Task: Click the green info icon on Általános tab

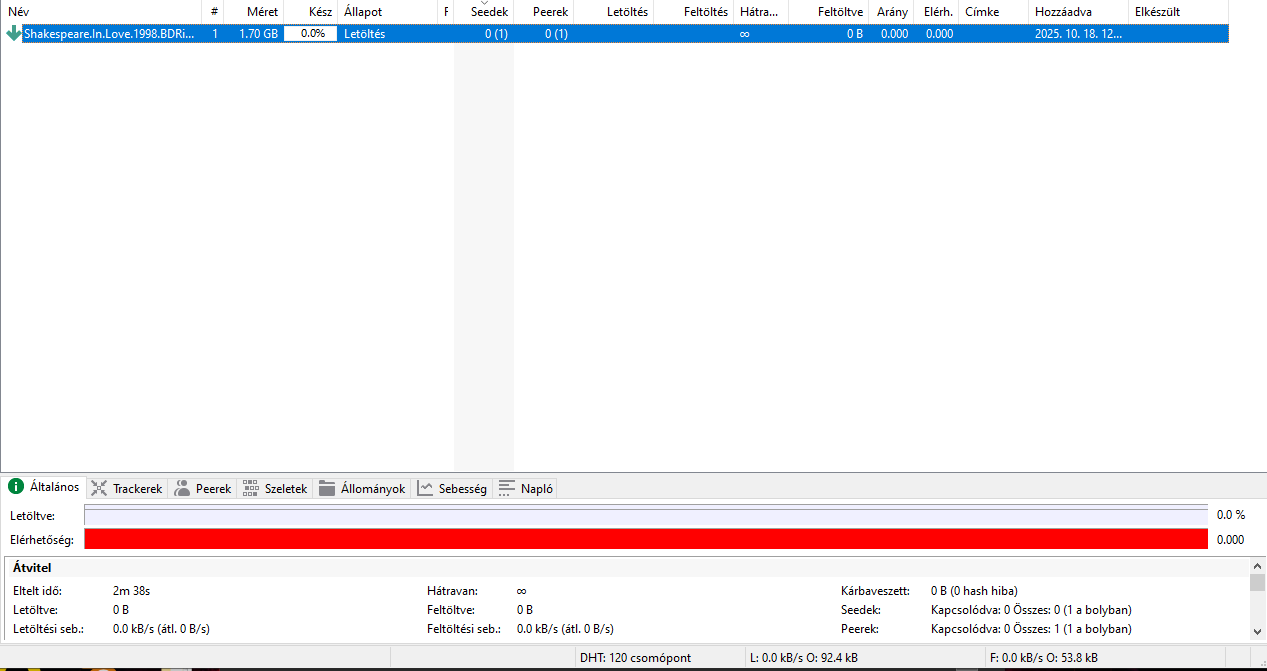Action: pyautogui.click(x=16, y=487)
